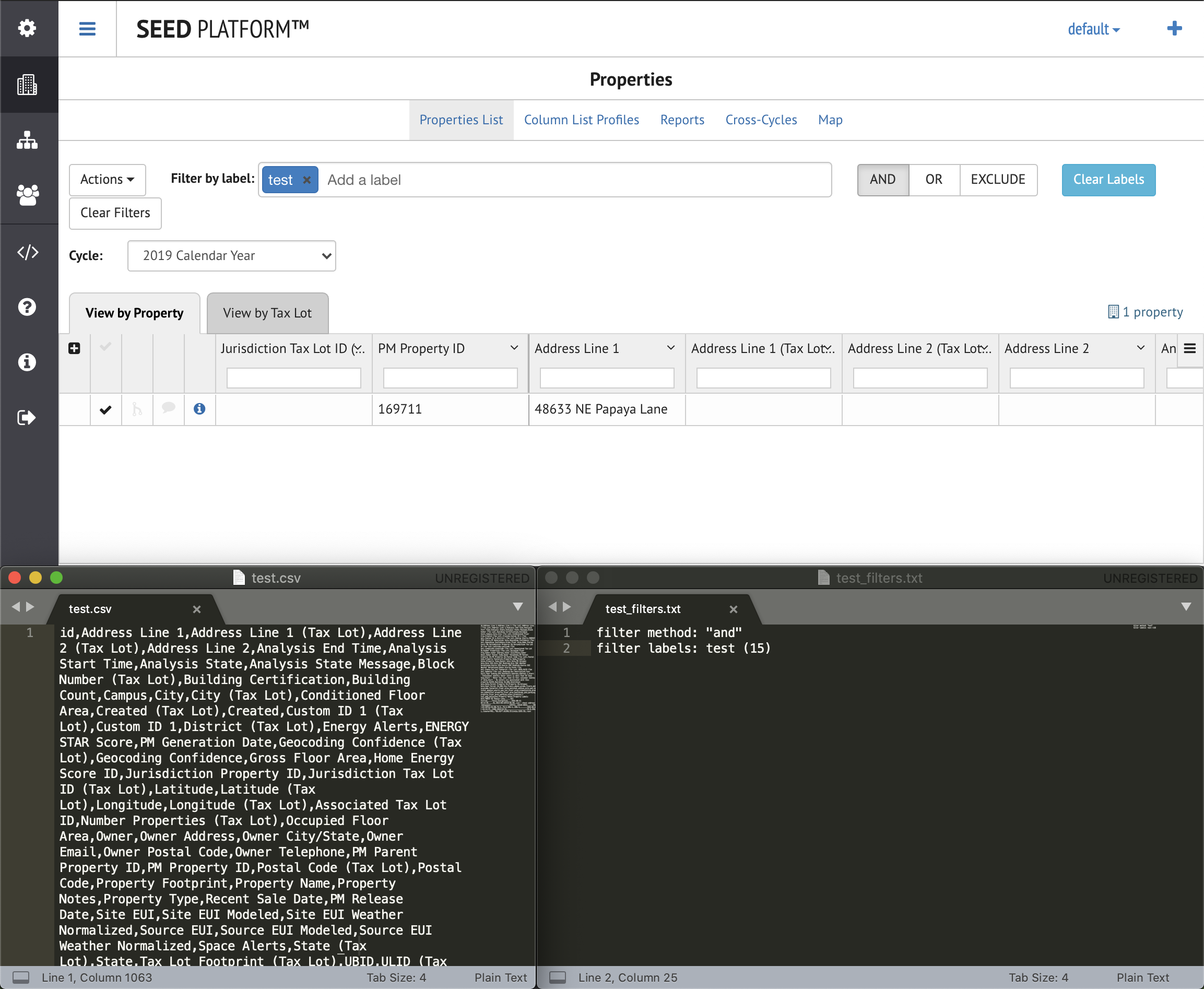Viewport: 1204px width, 989px height.
Task: Click the comment bubble icon on the property row
Action: coord(168,409)
